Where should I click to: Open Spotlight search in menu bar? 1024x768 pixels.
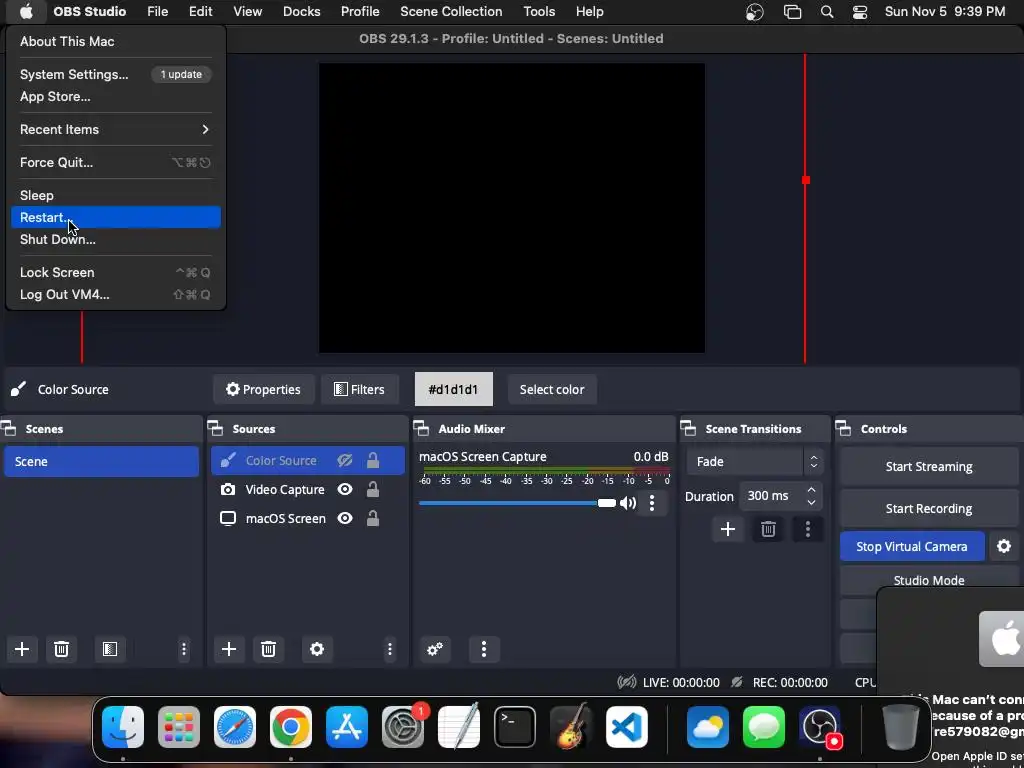(x=827, y=12)
